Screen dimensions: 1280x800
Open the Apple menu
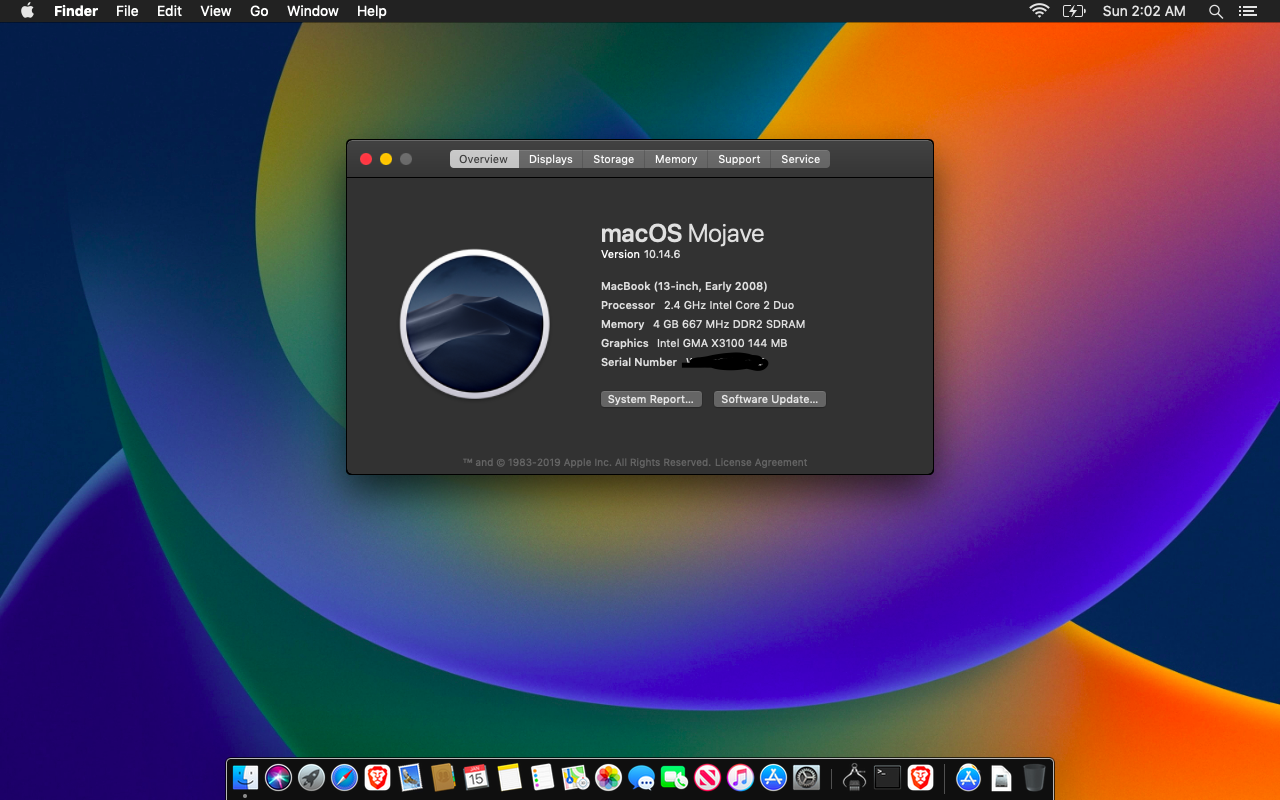(27, 11)
